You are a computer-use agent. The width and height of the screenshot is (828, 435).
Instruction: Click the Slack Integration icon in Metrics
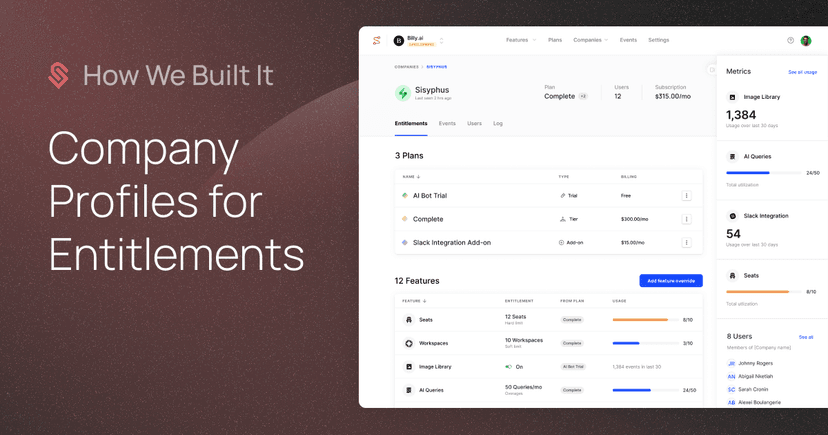coord(732,216)
